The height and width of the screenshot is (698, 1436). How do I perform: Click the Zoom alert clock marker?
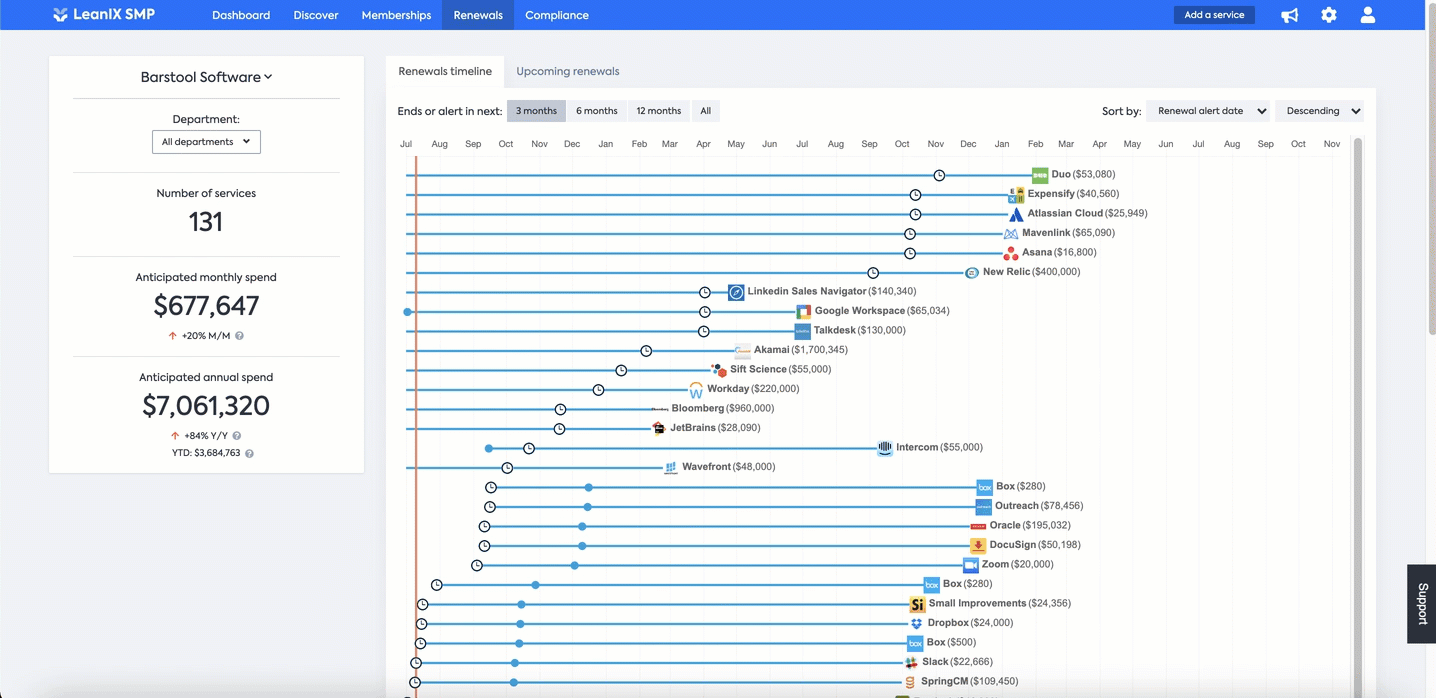pyautogui.click(x=477, y=566)
